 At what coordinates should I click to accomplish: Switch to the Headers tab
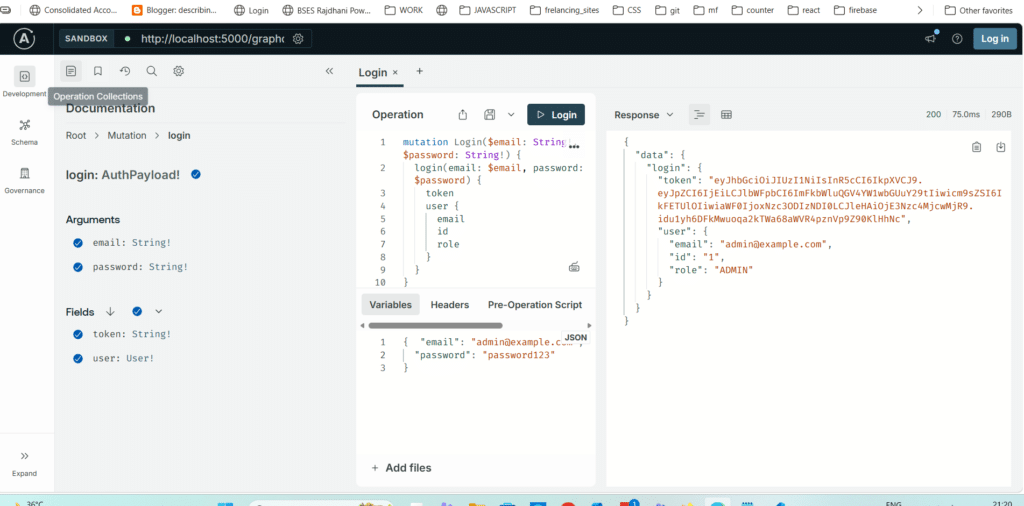pos(449,305)
